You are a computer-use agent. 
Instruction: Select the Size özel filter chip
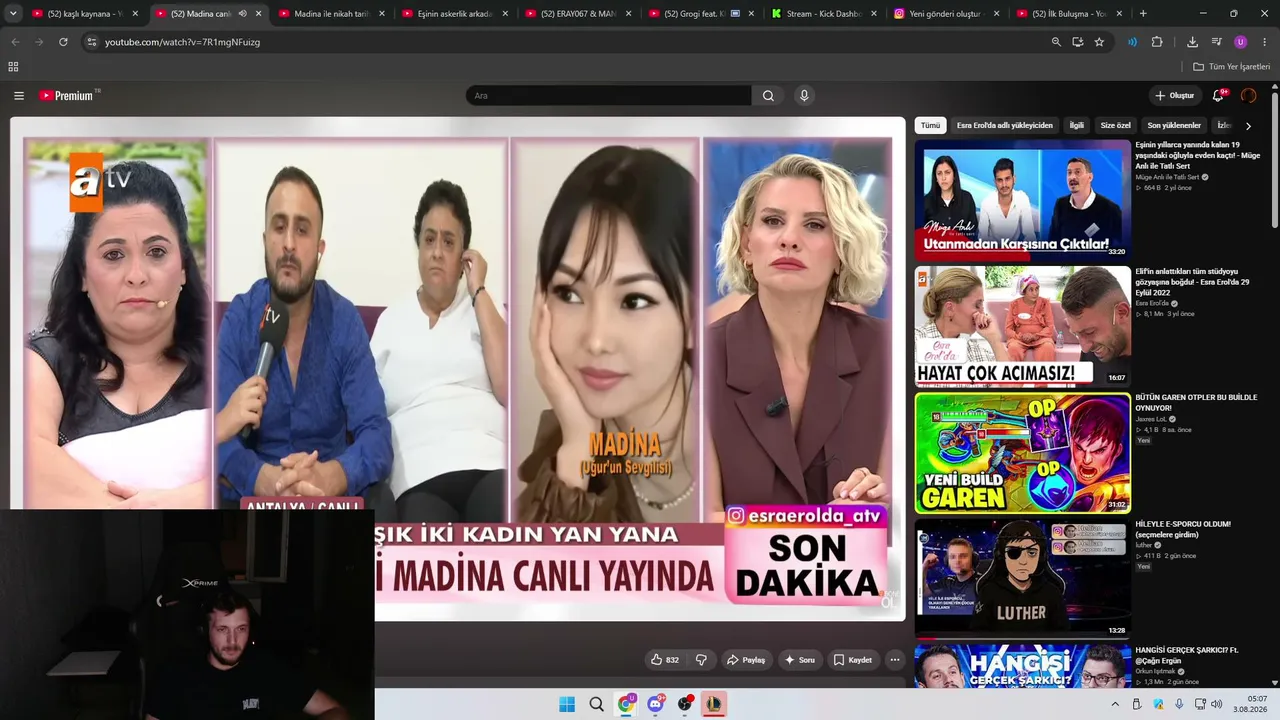pyautogui.click(x=1115, y=126)
